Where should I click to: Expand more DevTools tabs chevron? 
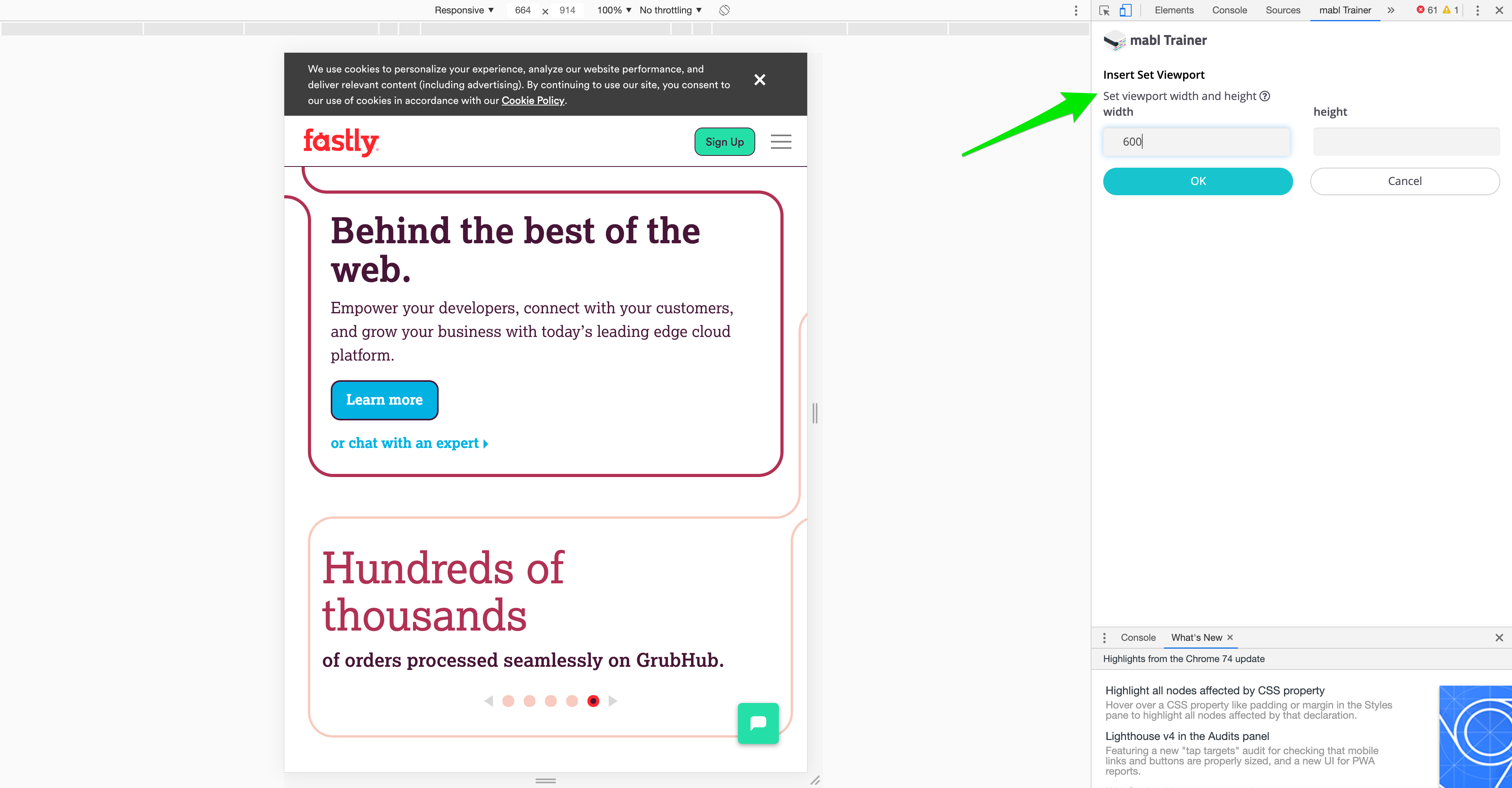point(1390,10)
